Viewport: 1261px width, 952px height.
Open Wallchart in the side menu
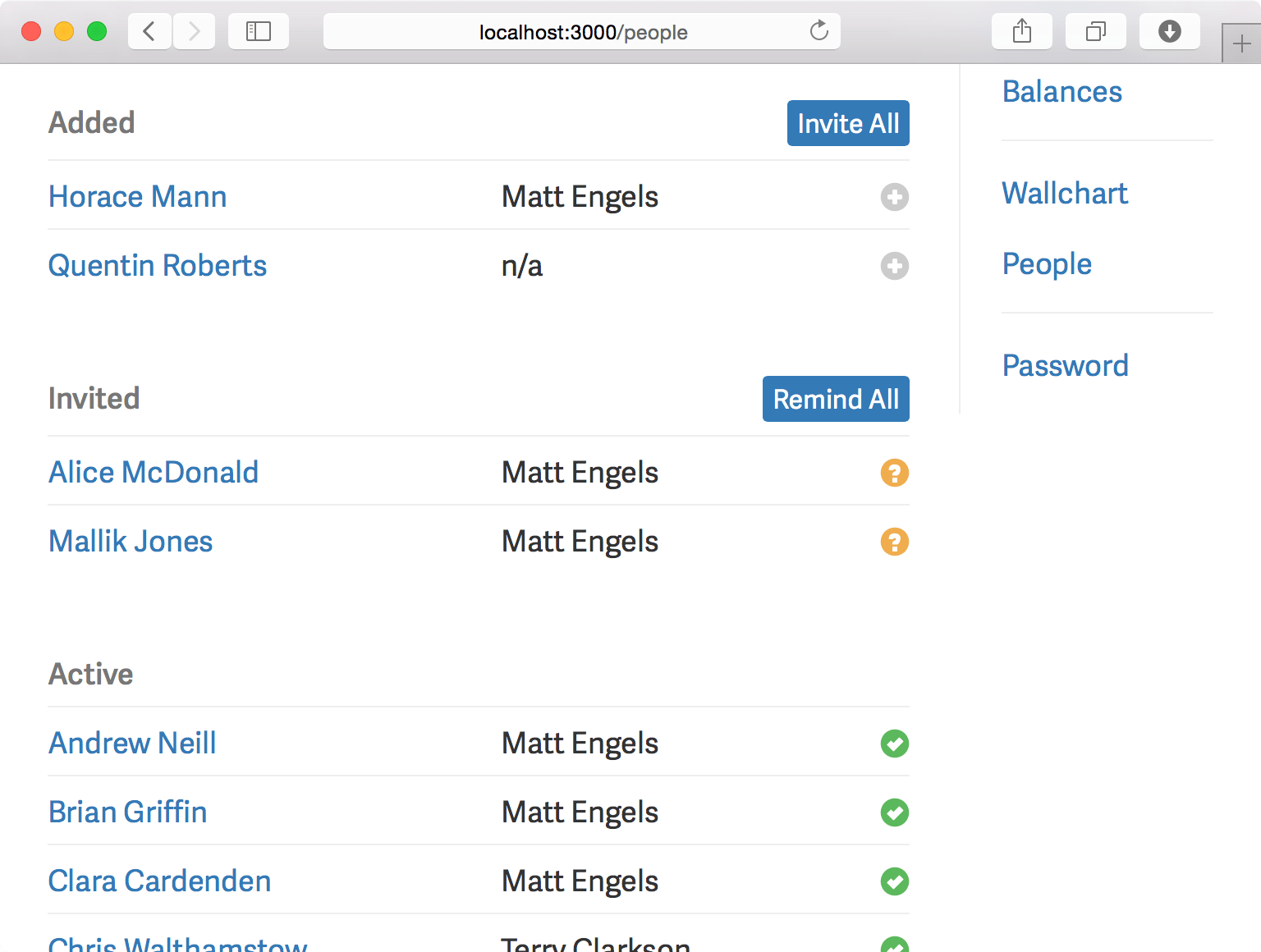point(1065,194)
